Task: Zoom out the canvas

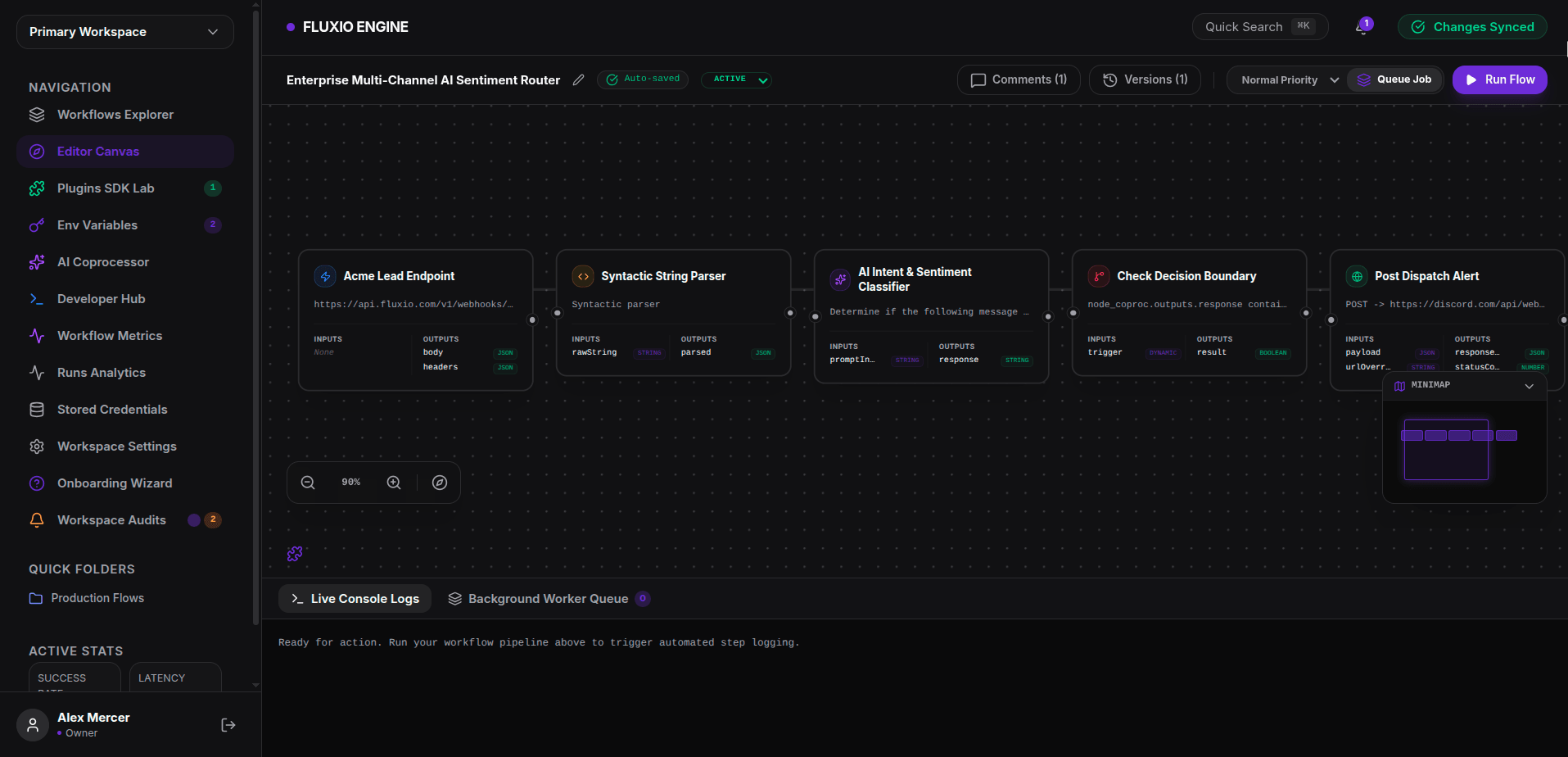Action: (308, 483)
